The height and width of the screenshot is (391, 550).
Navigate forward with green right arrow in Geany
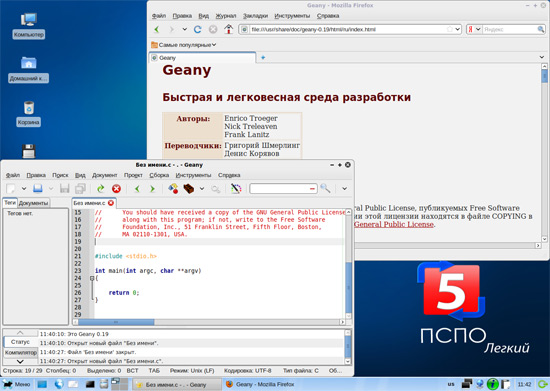click(152, 189)
